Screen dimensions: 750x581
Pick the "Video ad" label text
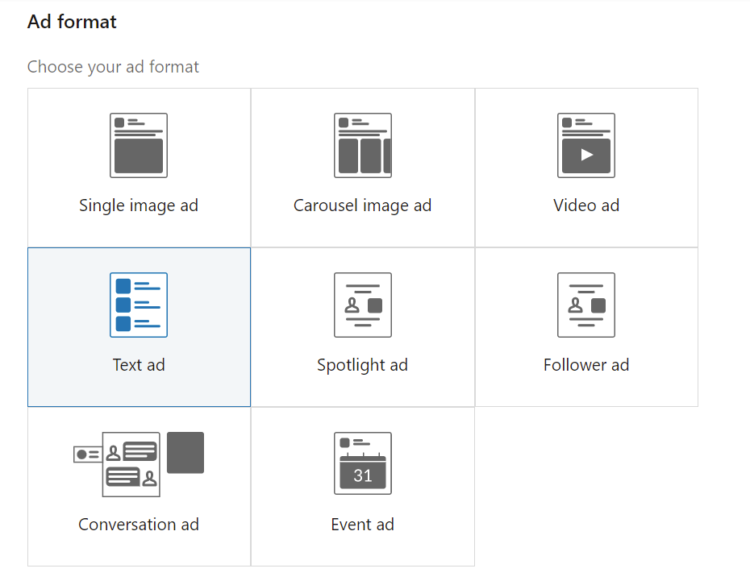[586, 205]
